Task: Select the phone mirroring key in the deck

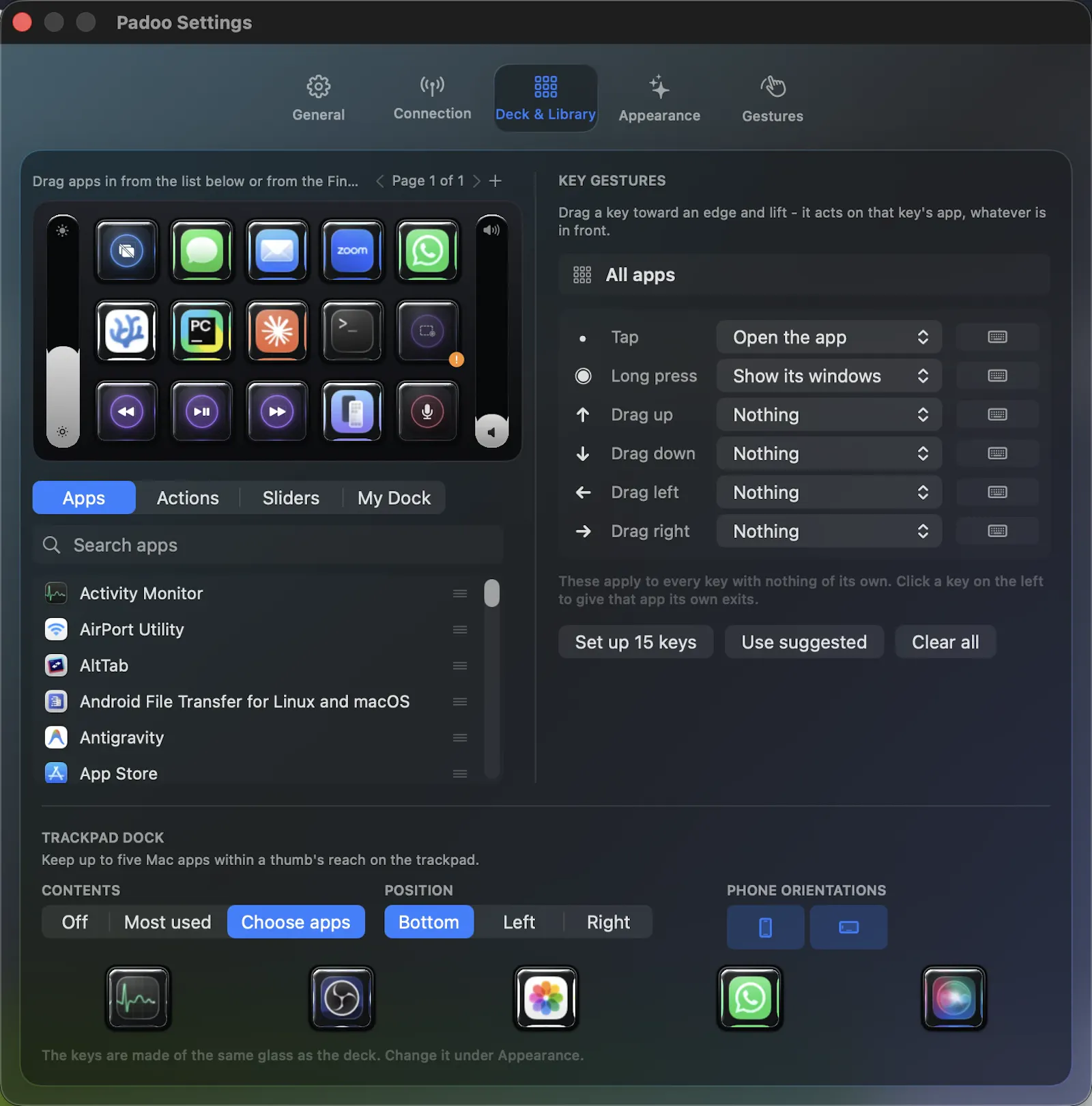Action: pyautogui.click(x=352, y=412)
